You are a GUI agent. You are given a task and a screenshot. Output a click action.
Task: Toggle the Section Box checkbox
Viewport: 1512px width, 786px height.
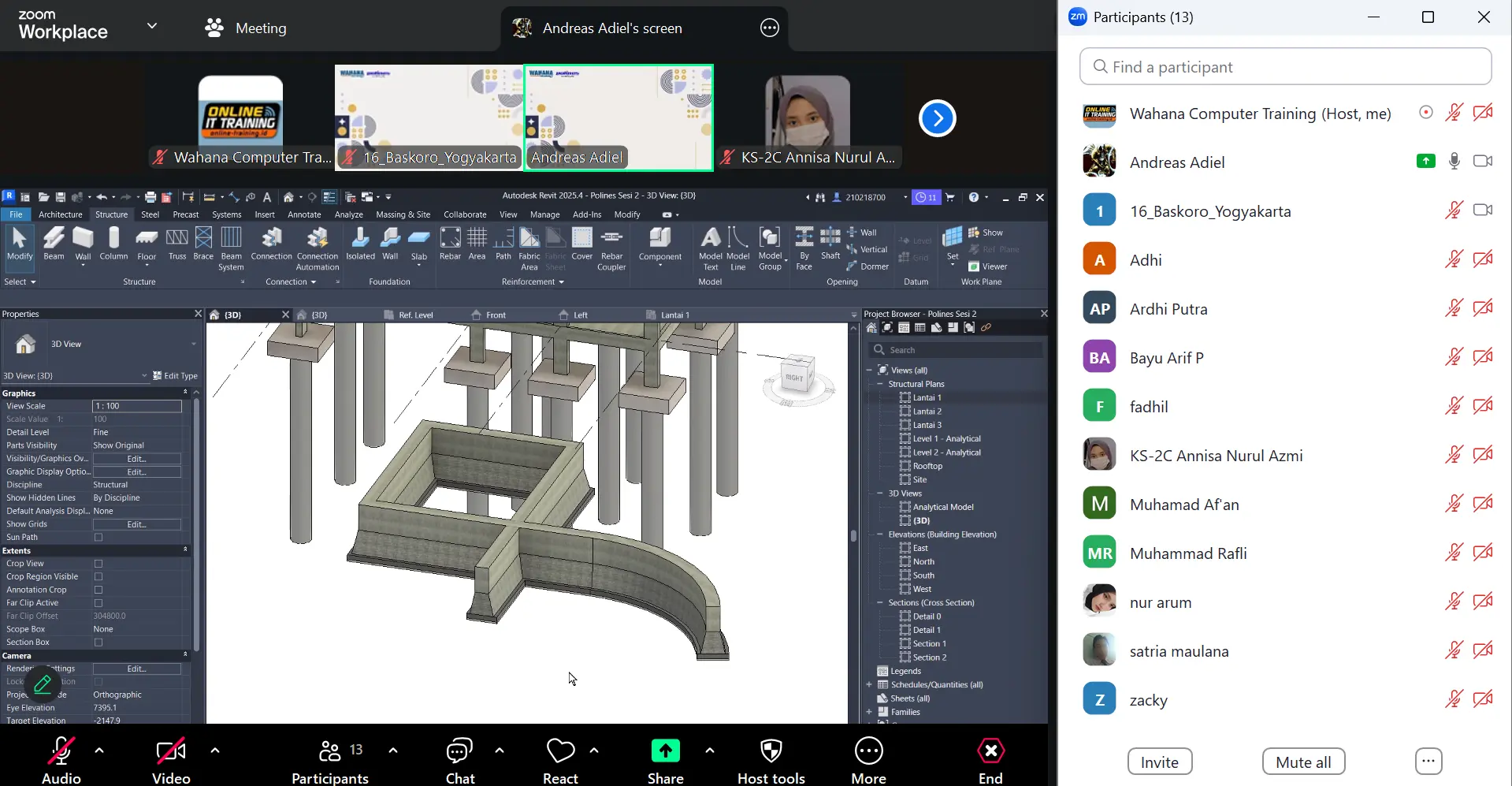[x=98, y=643]
